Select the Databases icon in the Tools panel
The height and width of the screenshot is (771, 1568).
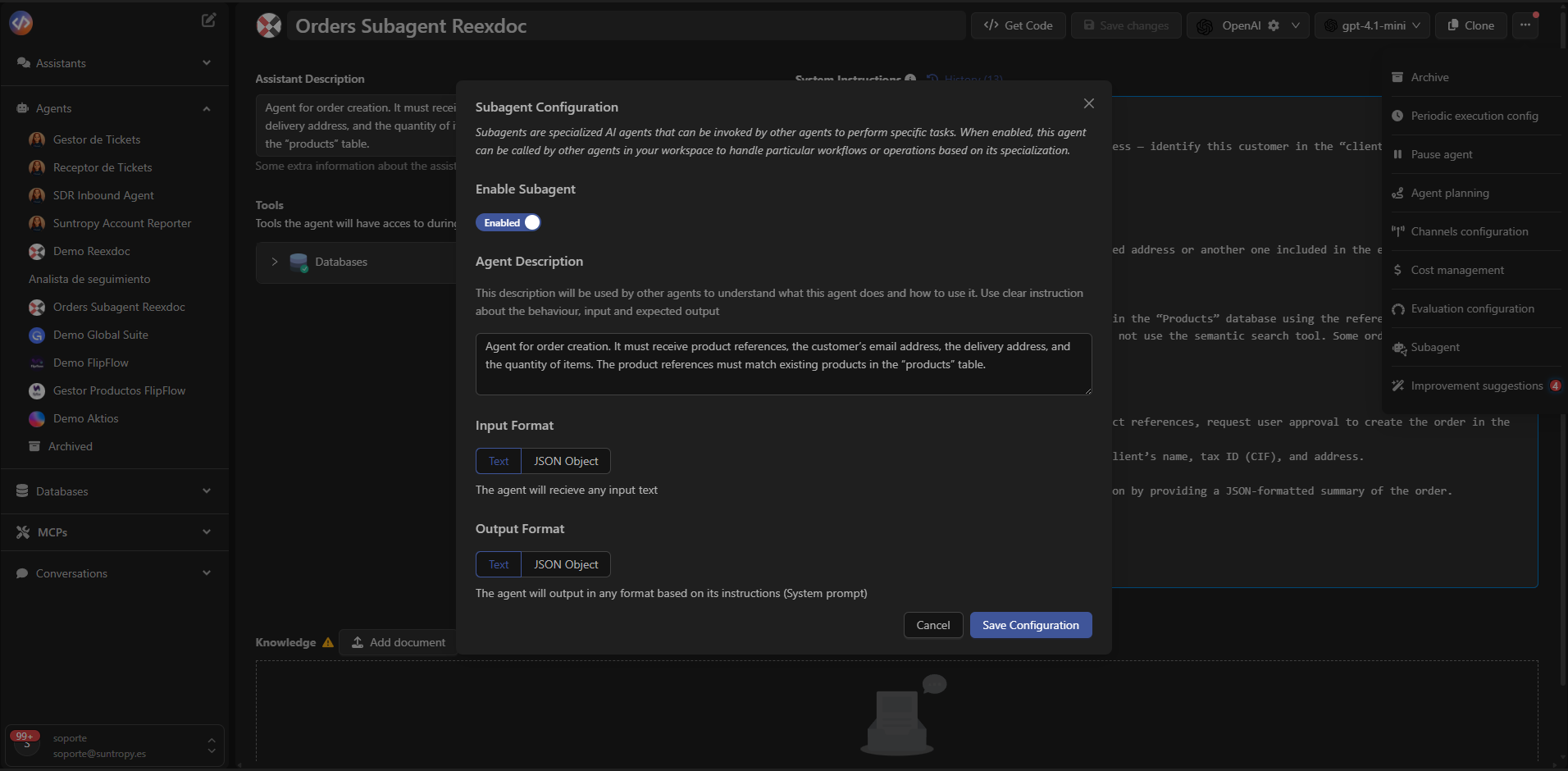(298, 262)
